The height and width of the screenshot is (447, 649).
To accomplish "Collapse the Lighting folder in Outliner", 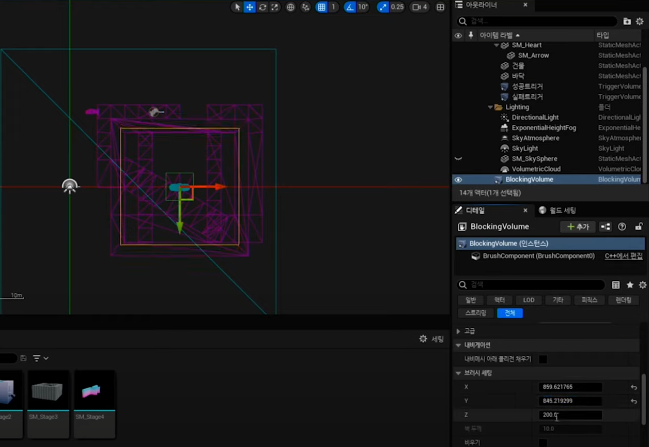I will click(491, 107).
